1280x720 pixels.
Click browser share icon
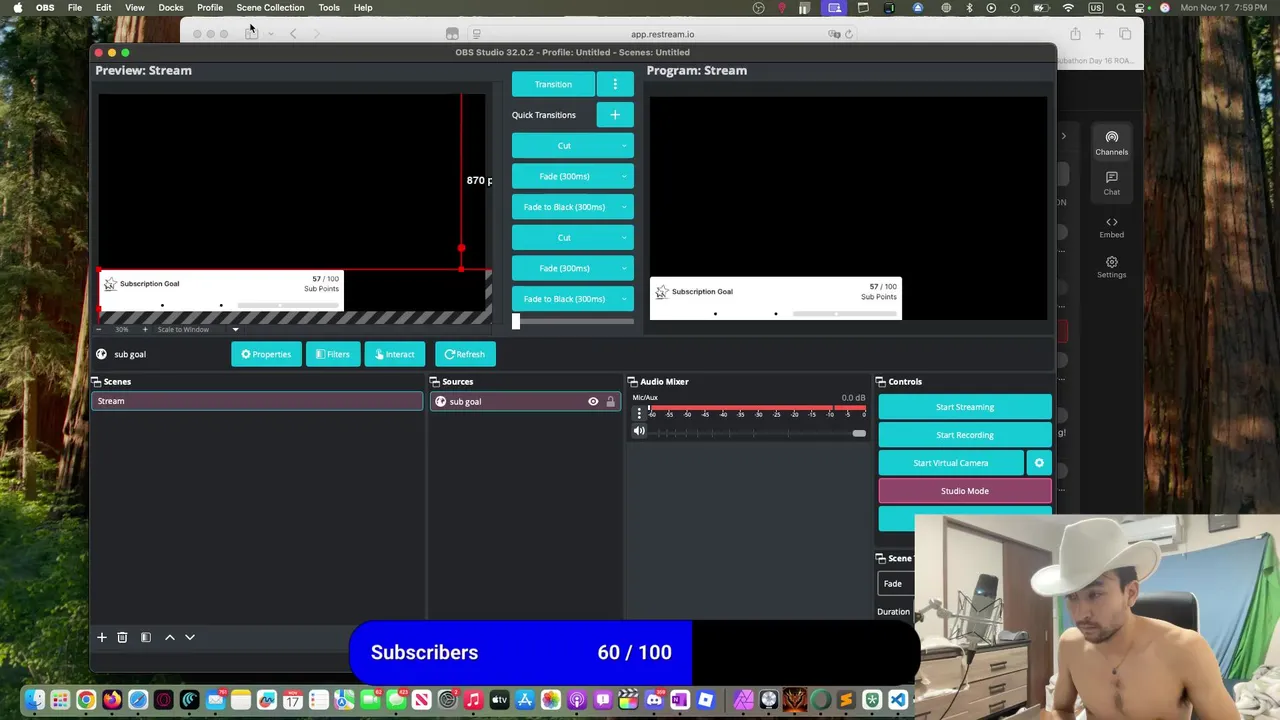pyautogui.click(x=1075, y=34)
